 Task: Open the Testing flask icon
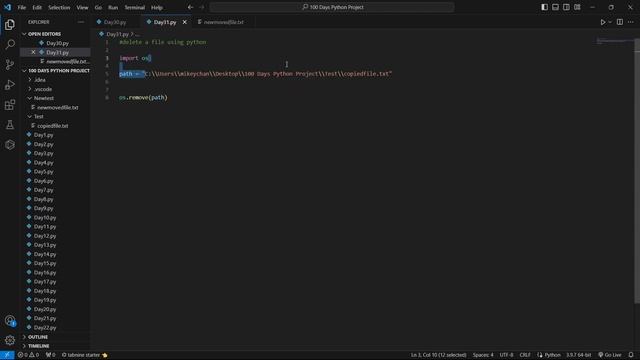(10, 125)
